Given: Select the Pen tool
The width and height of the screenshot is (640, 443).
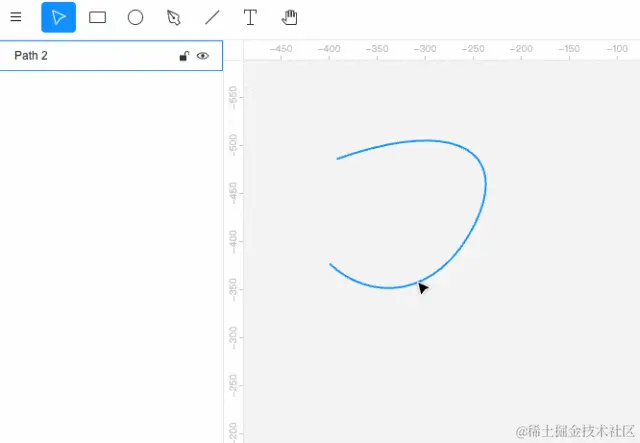Looking at the screenshot, I should [173, 18].
